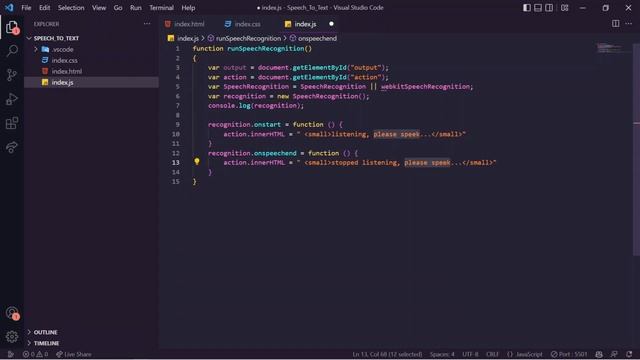
Task: Click console.log on line 7
Action: [x=229, y=106]
